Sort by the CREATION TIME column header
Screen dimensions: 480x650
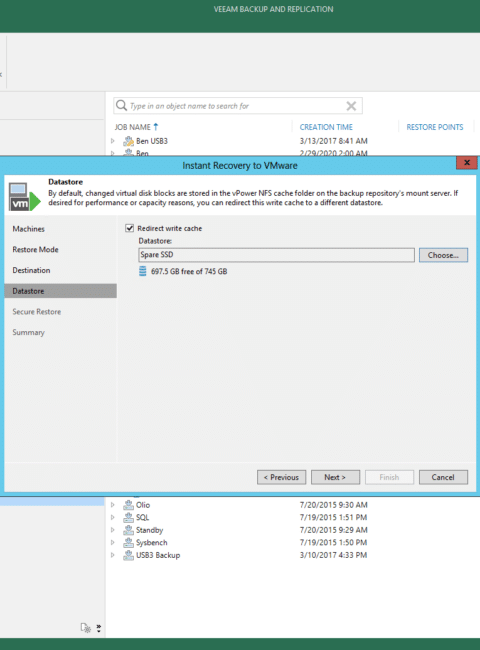326,127
